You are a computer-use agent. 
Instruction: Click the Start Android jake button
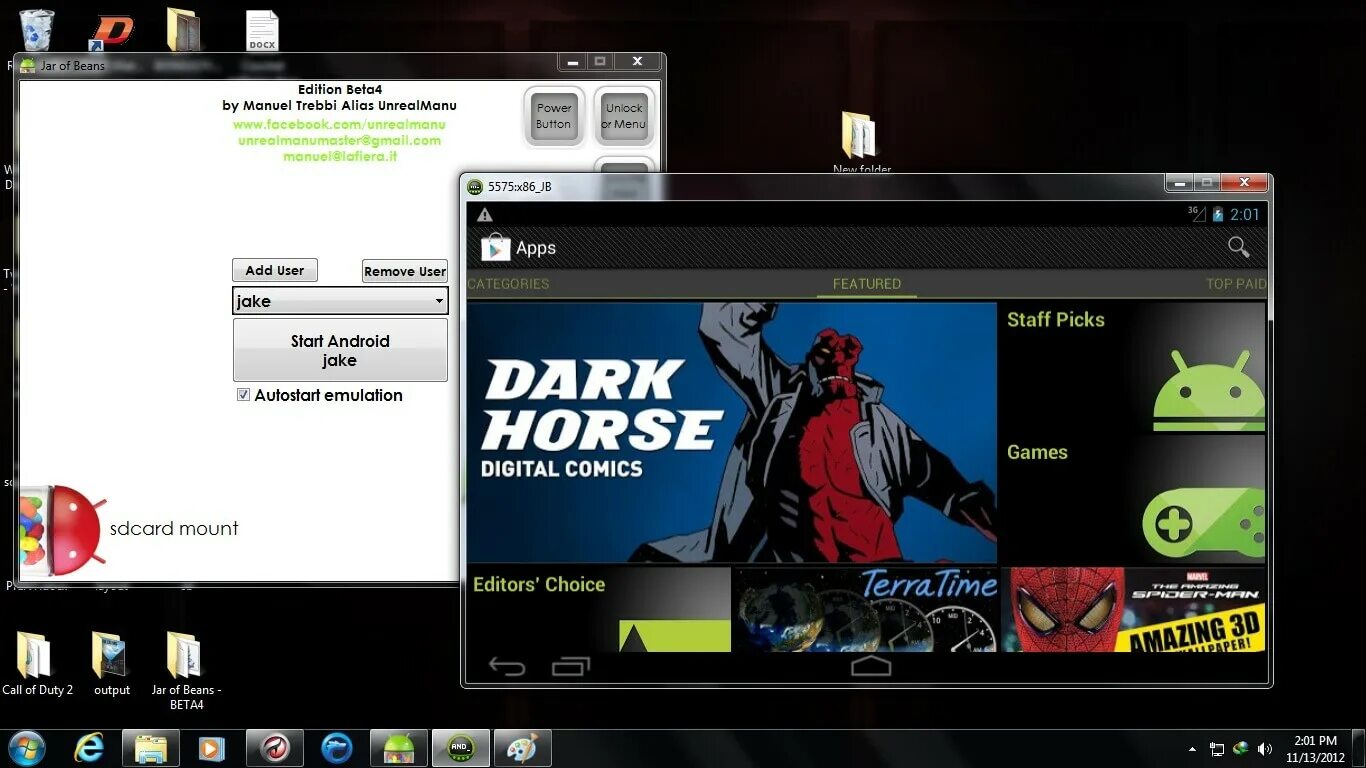point(340,350)
